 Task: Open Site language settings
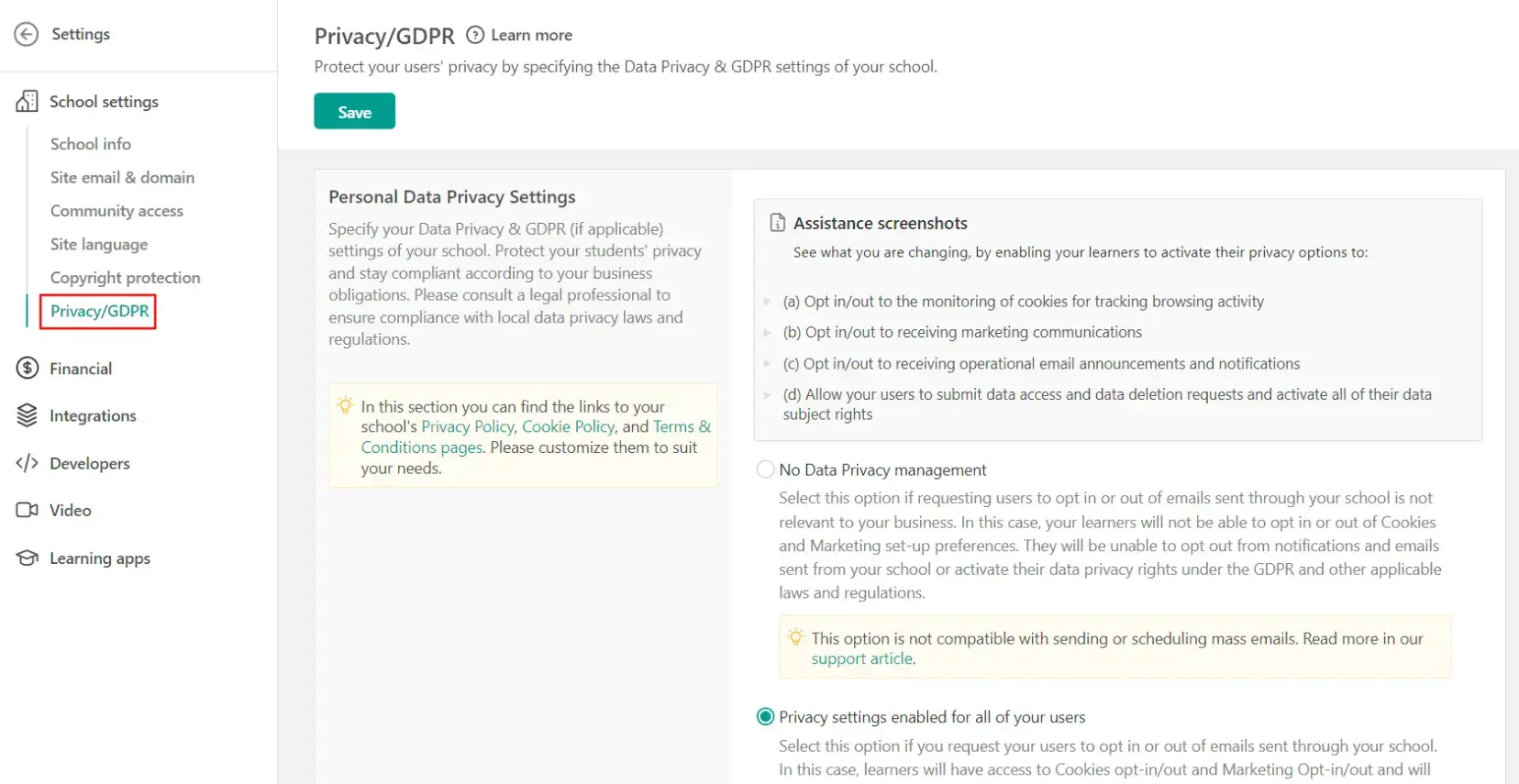(99, 244)
